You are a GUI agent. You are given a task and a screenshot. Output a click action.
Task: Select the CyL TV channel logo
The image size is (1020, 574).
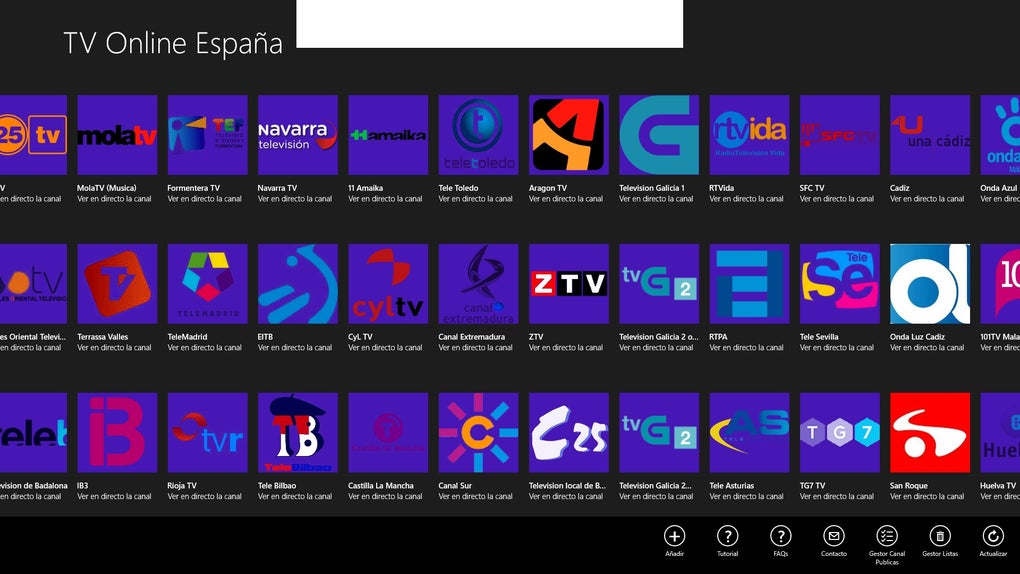388,284
